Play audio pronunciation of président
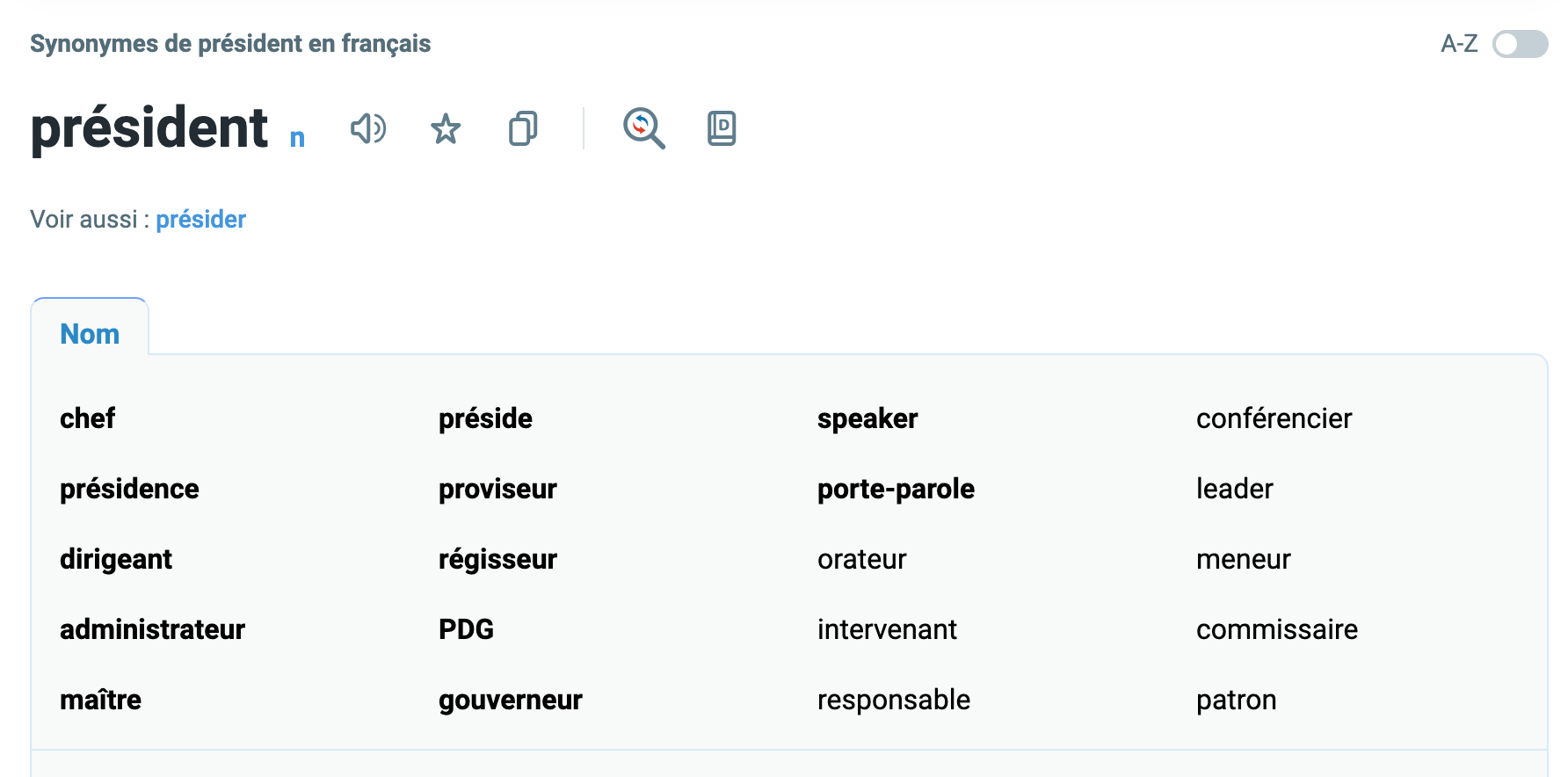 coord(368,129)
